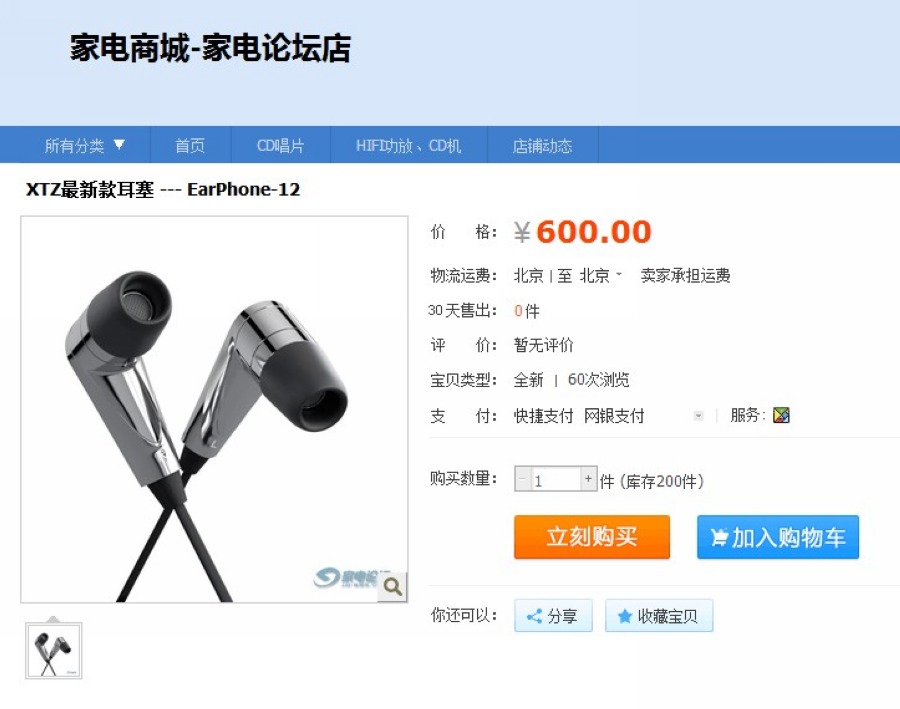
Task: Go to the 首页 tab
Action: 190,145
